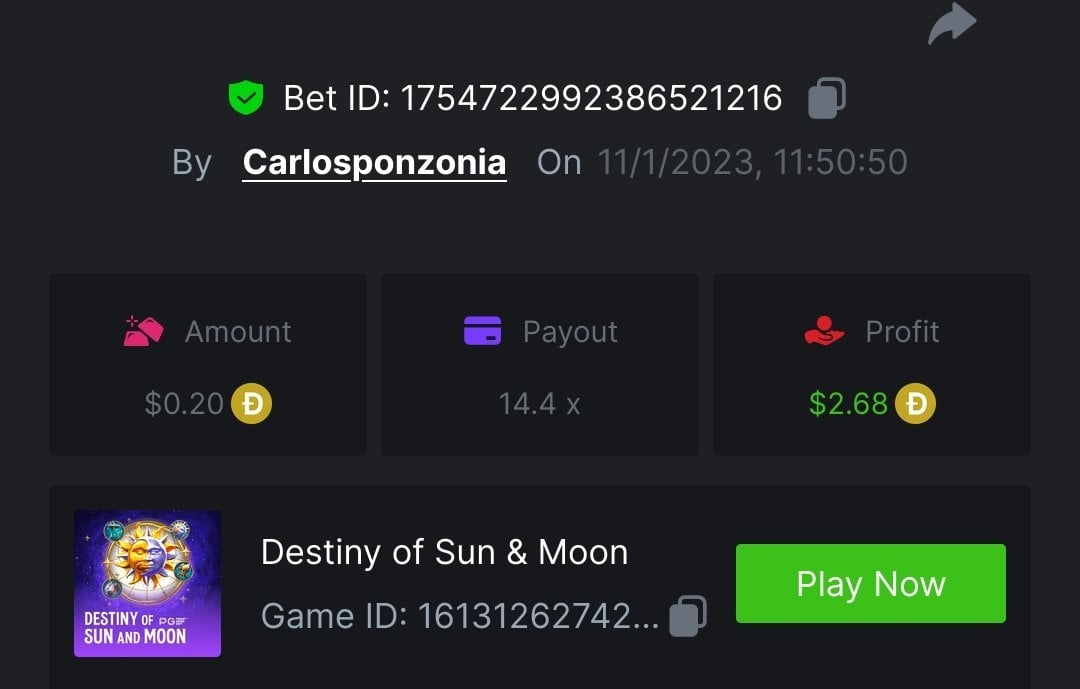Click the Dogecoin icon beside $0.20
1080x689 pixels.
[251, 403]
